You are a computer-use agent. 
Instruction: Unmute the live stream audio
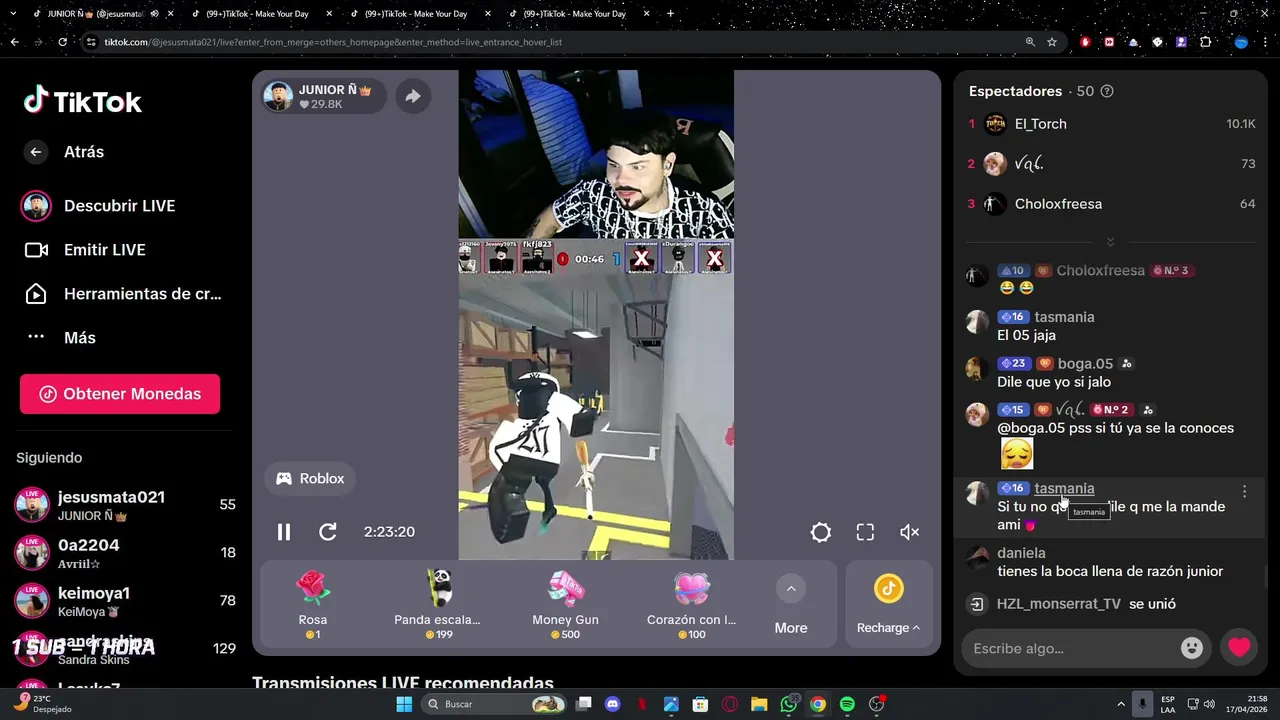tap(909, 532)
